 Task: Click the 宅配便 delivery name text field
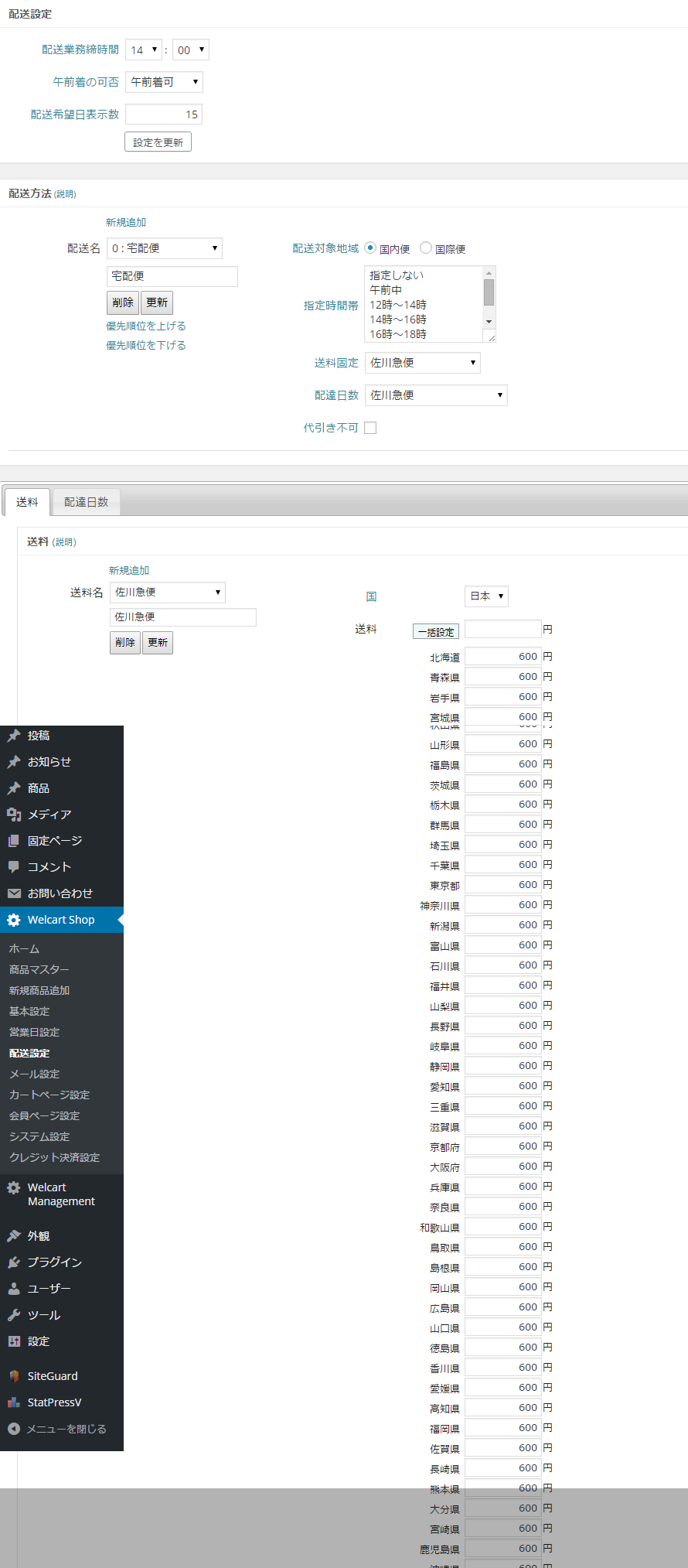coord(172,276)
